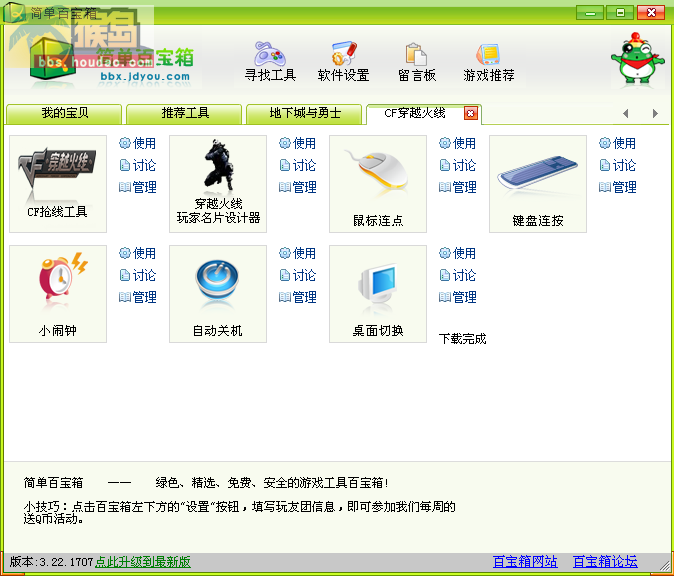Screen dimensions: 674x576
Task: Select the CF抢线工具 tool tile
Action: point(58,184)
